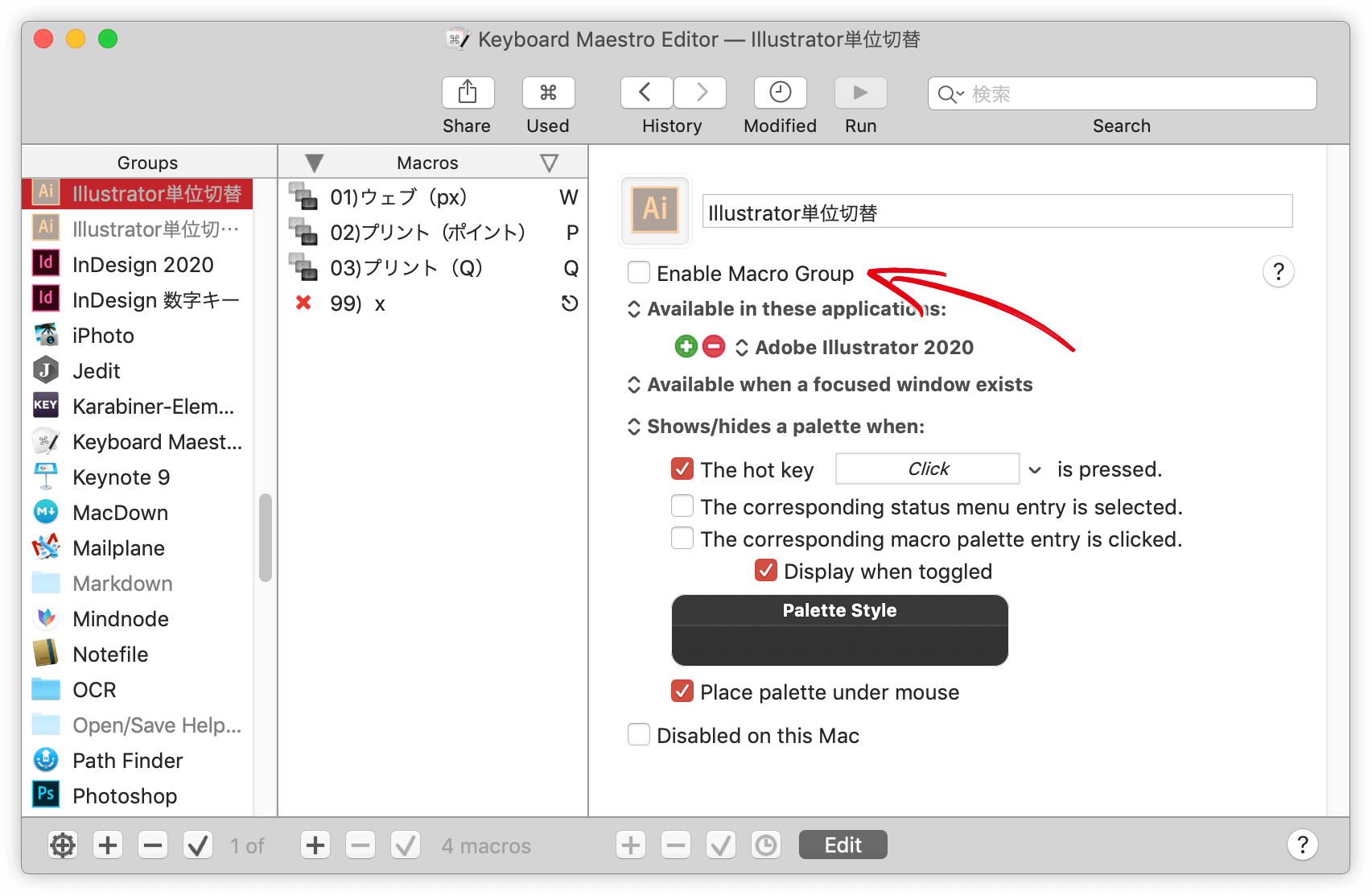Select the Notefile group icon
The height and width of the screenshot is (896, 1372).
click(x=46, y=654)
